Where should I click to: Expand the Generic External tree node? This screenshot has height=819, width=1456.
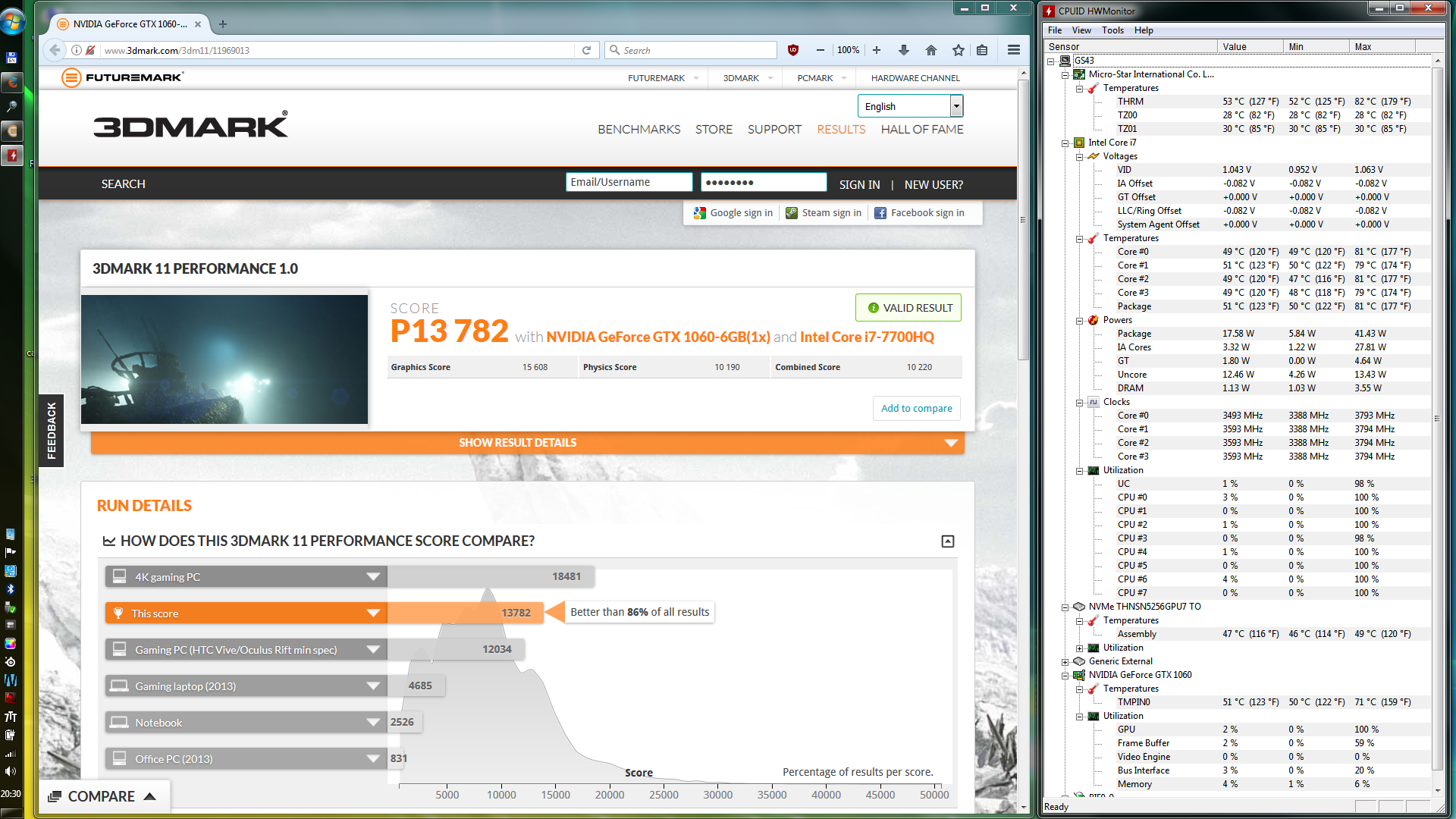1065,662
